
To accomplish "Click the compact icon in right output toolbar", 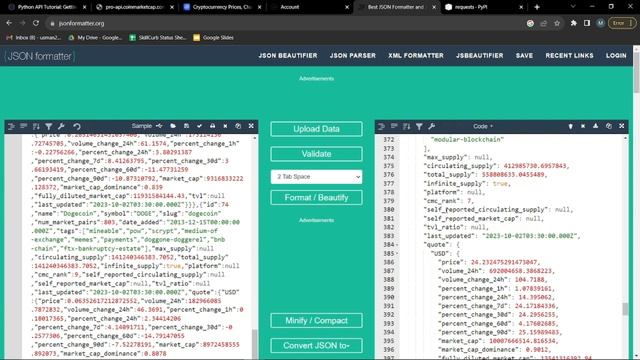I will click(394, 126).
